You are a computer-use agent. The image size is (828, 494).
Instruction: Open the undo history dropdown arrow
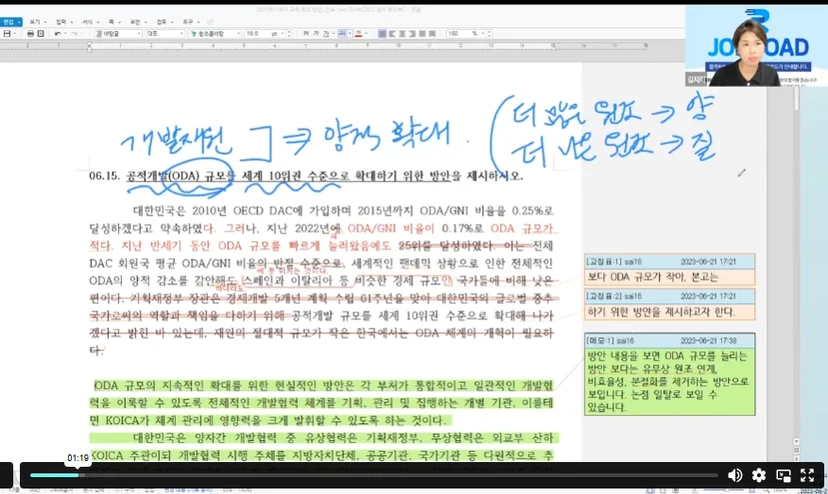(x=64, y=33)
